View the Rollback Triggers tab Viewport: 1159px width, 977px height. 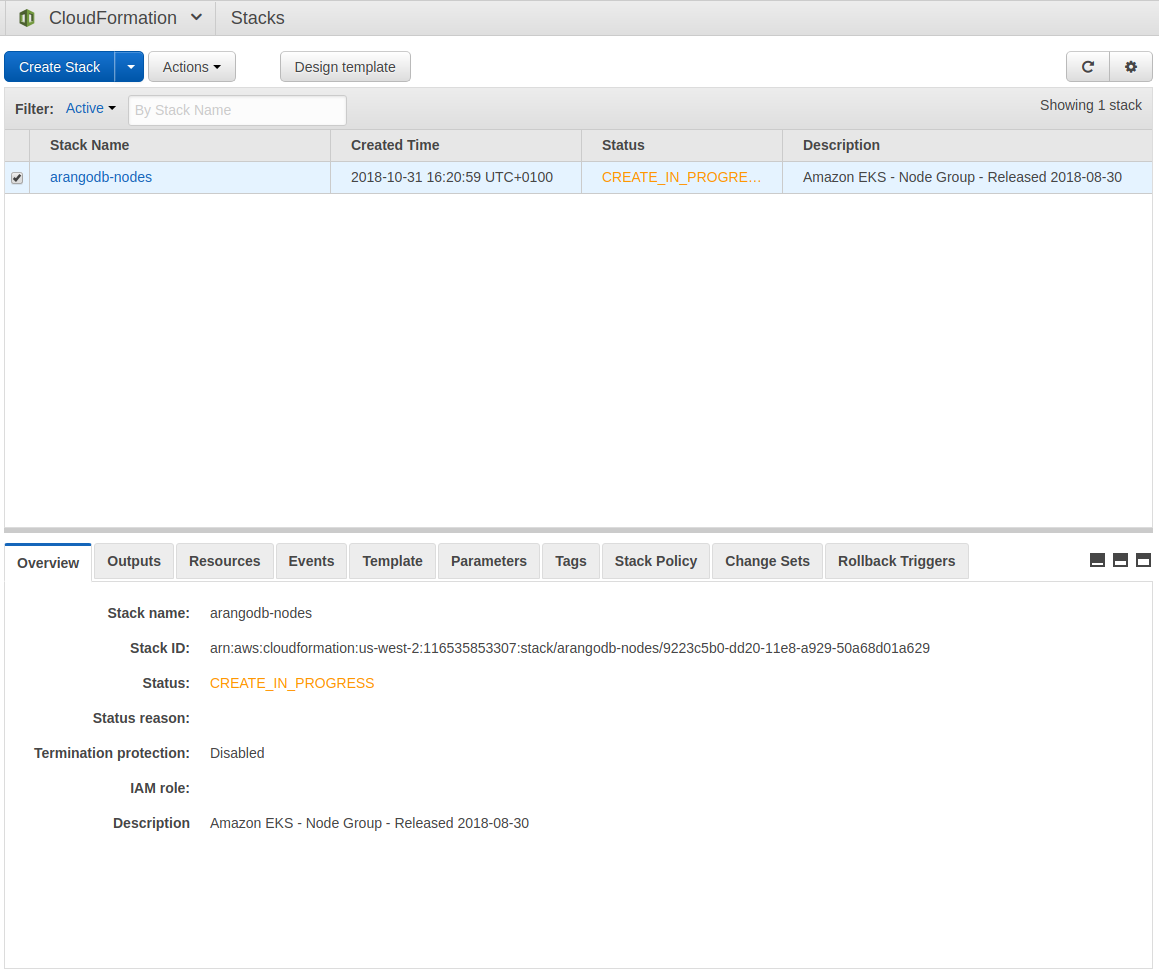896,561
